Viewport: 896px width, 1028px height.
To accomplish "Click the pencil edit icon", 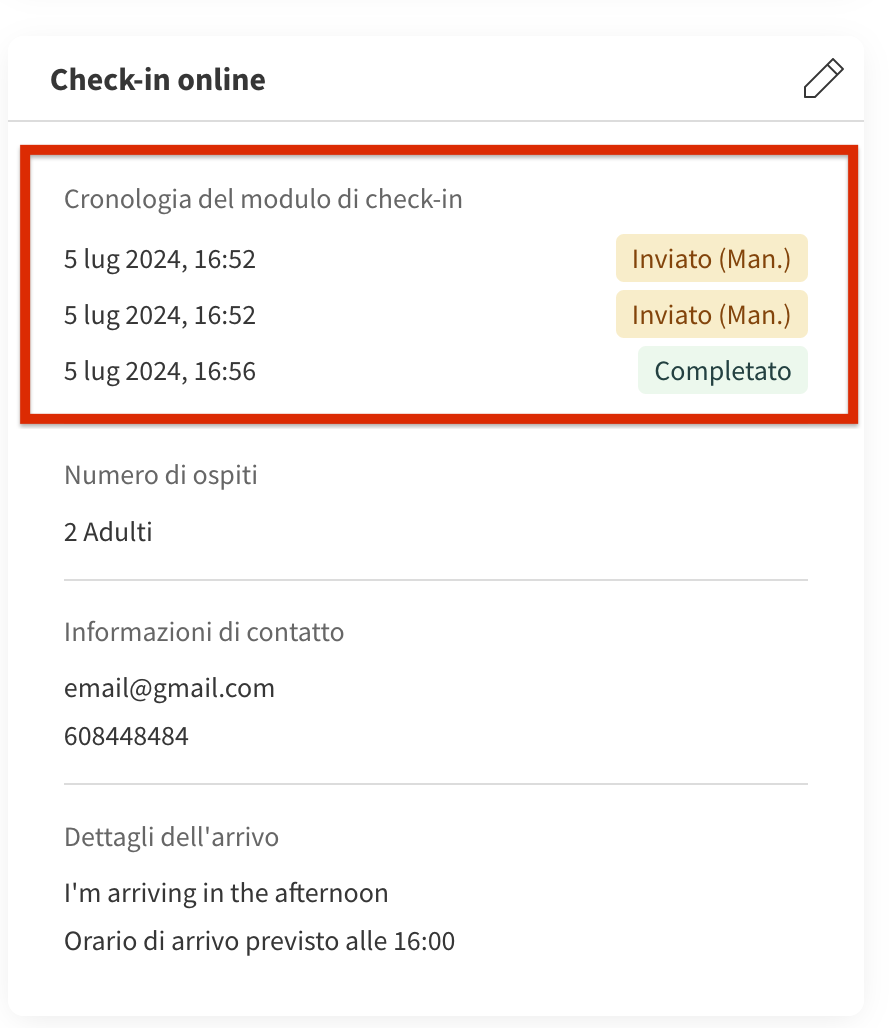I will point(823,79).
